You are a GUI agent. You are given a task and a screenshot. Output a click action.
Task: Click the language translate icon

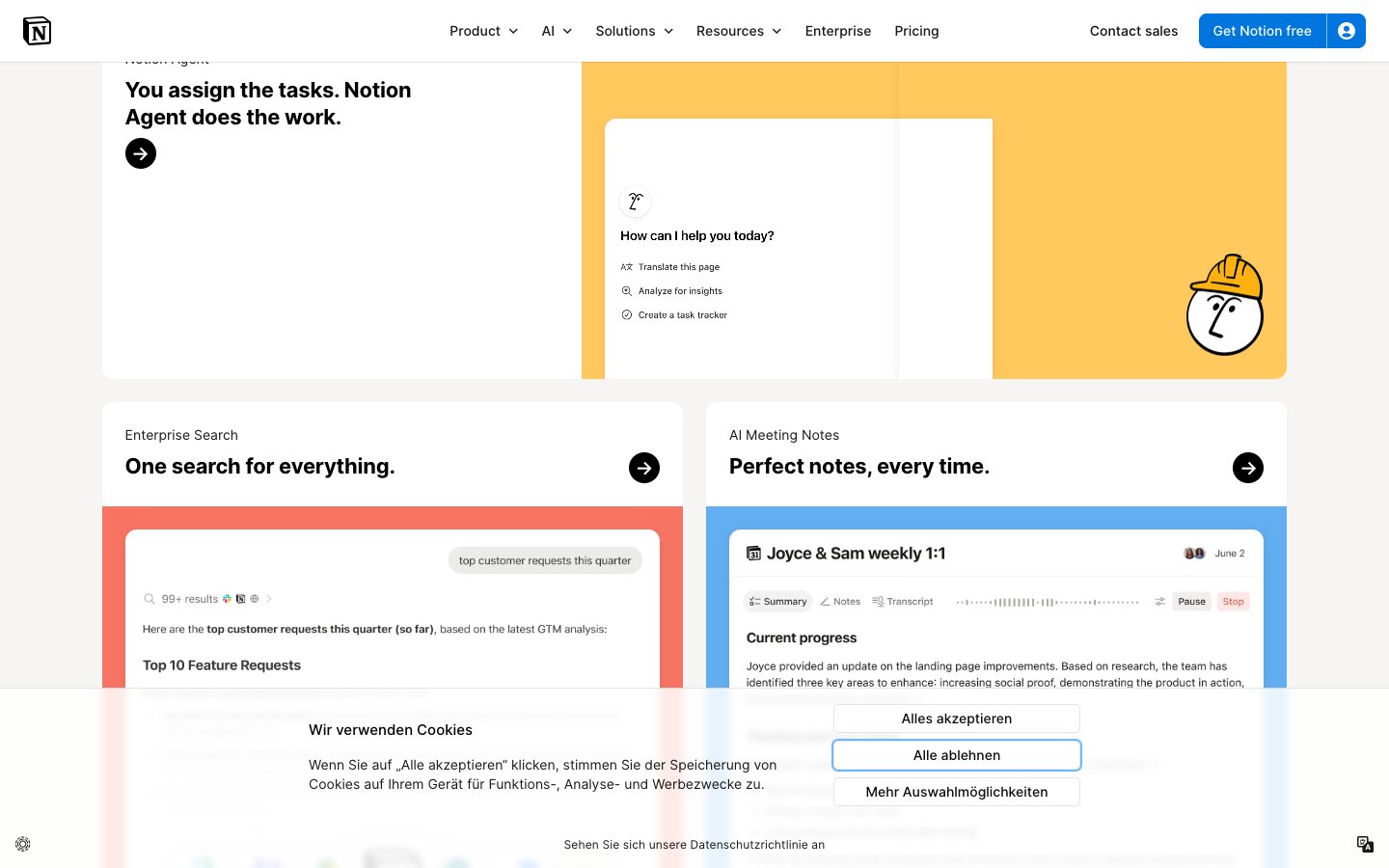tap(1365, 844)
